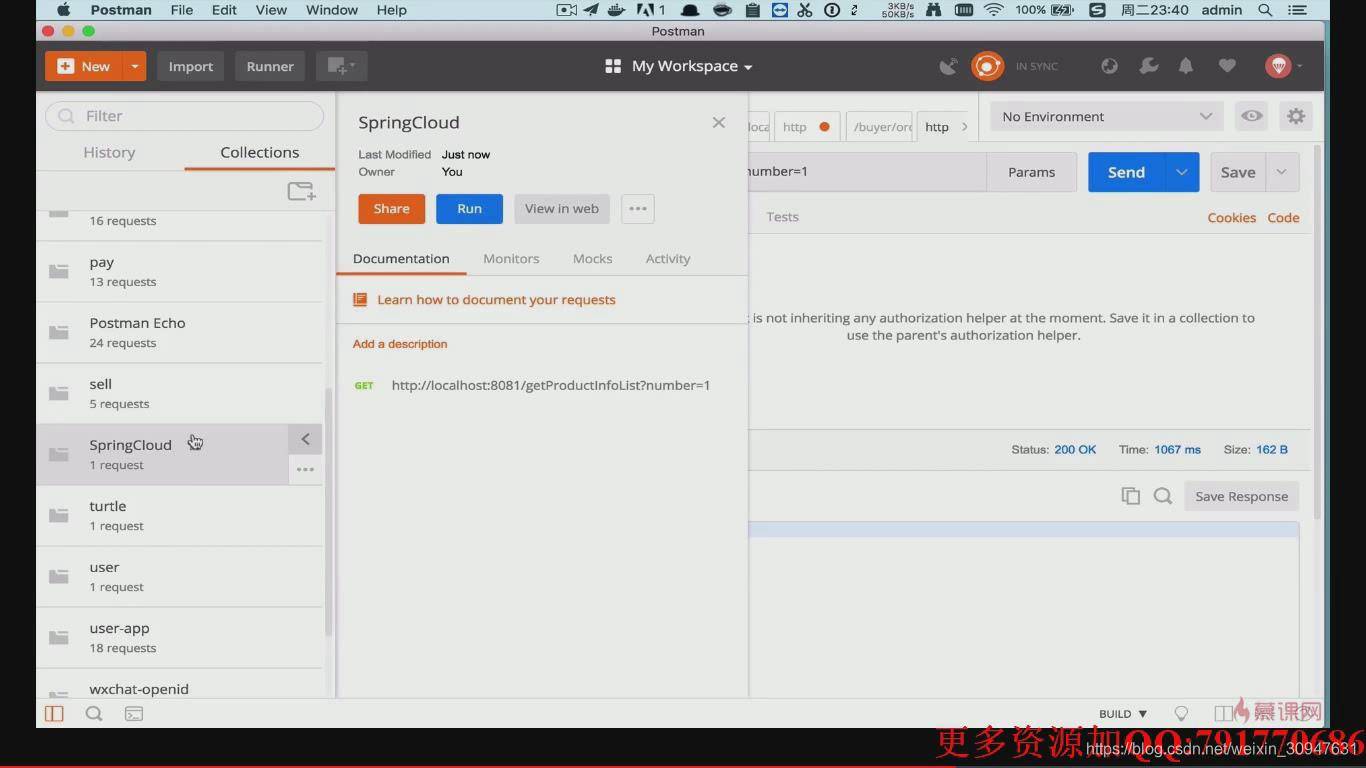Click Add a description link
Viewport: 1366px width, 768px height.
(400, 344)
